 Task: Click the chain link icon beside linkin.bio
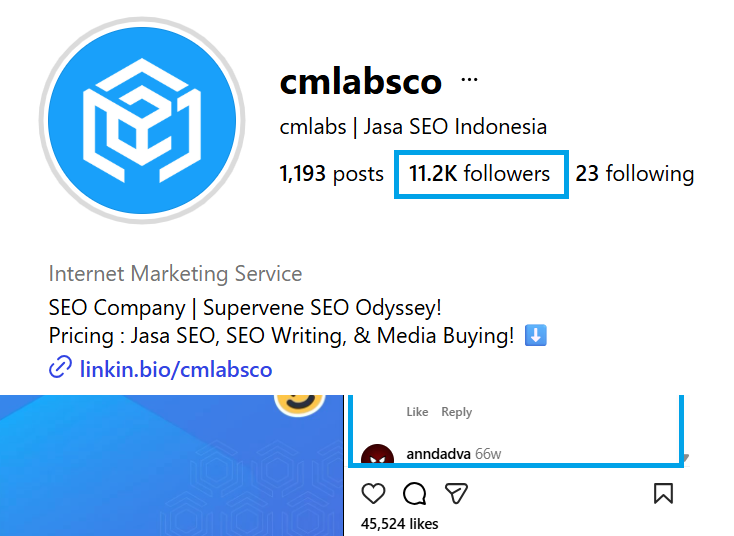(x=60, y=367)
